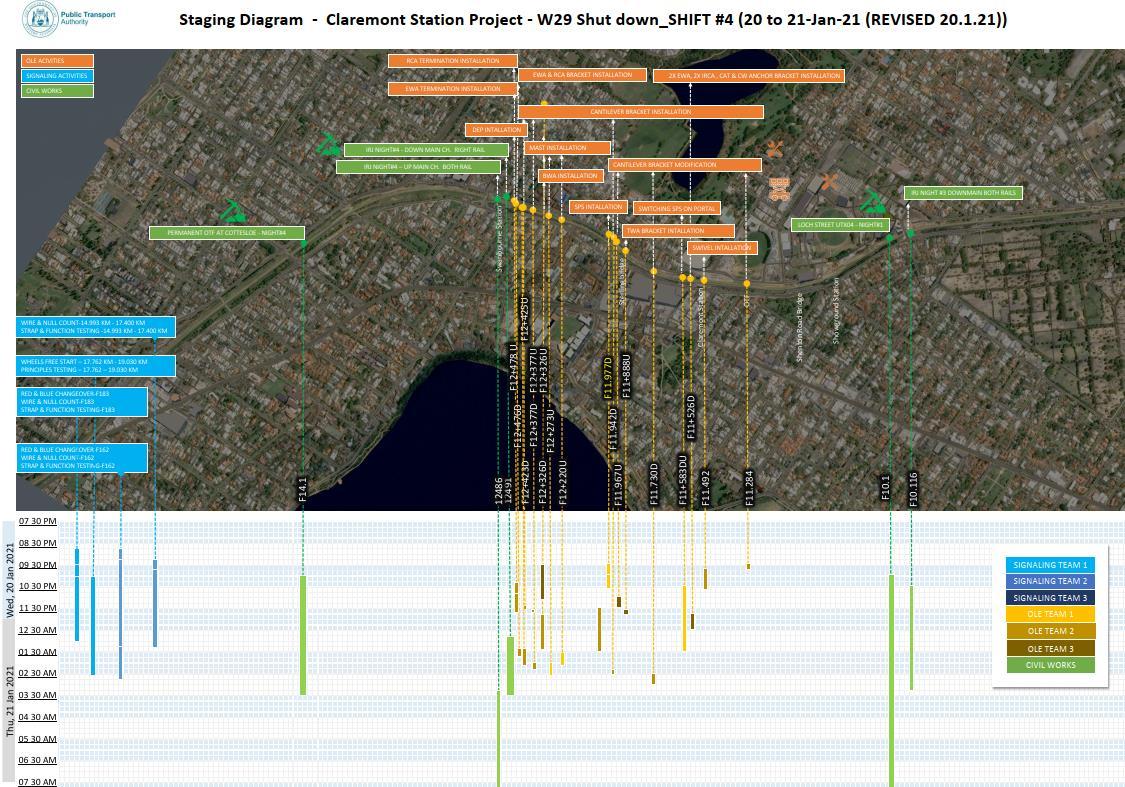Select the IRU Night #3 Downmain Both Rails label
Viewport: 1125px width, 787px height.
(963, 193)
